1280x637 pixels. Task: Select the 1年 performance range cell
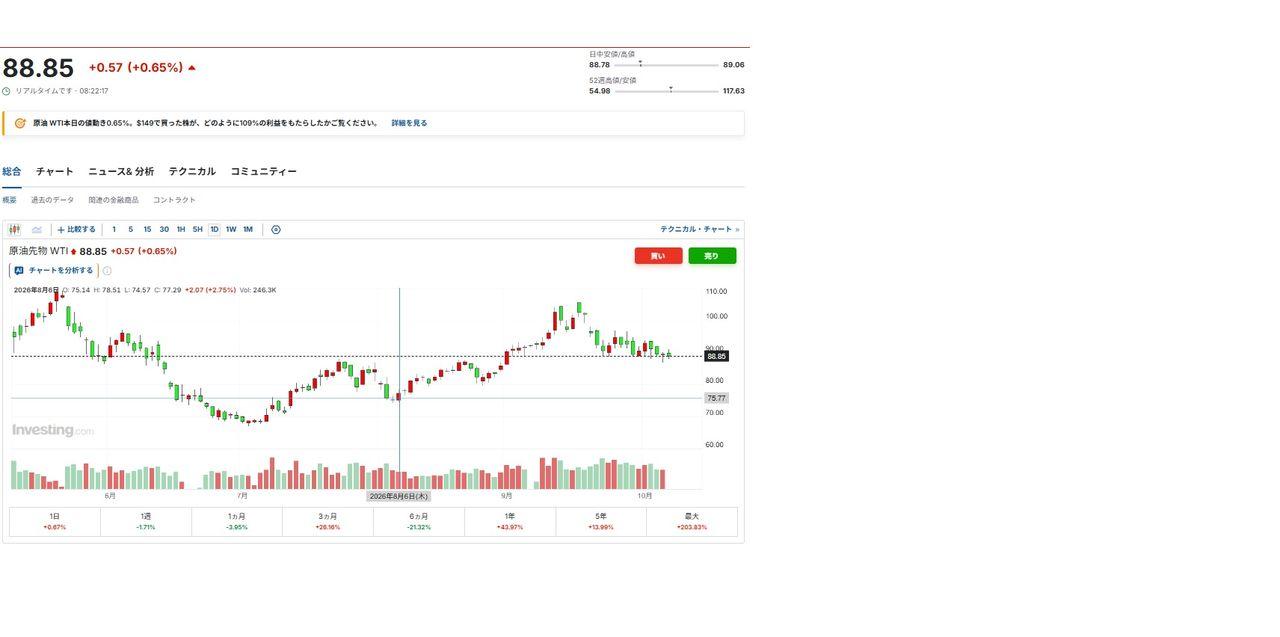pyautogui.click(x=510, y=522)
